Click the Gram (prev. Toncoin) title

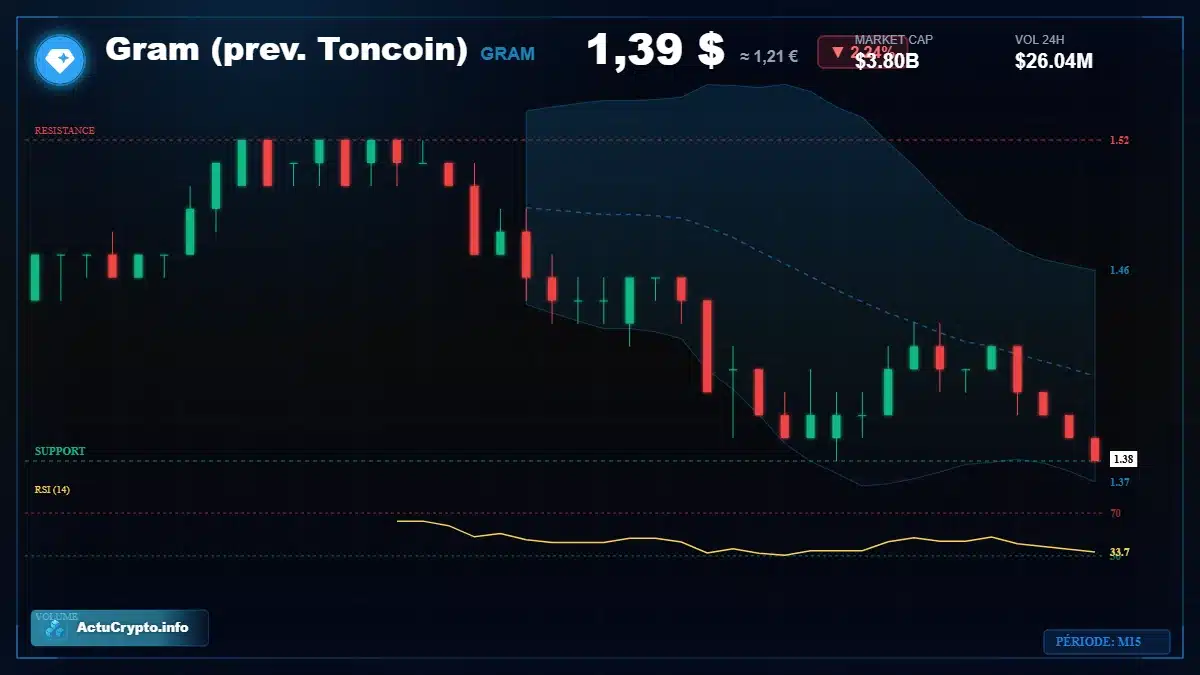pyautogui.click(x=286, y=49)
